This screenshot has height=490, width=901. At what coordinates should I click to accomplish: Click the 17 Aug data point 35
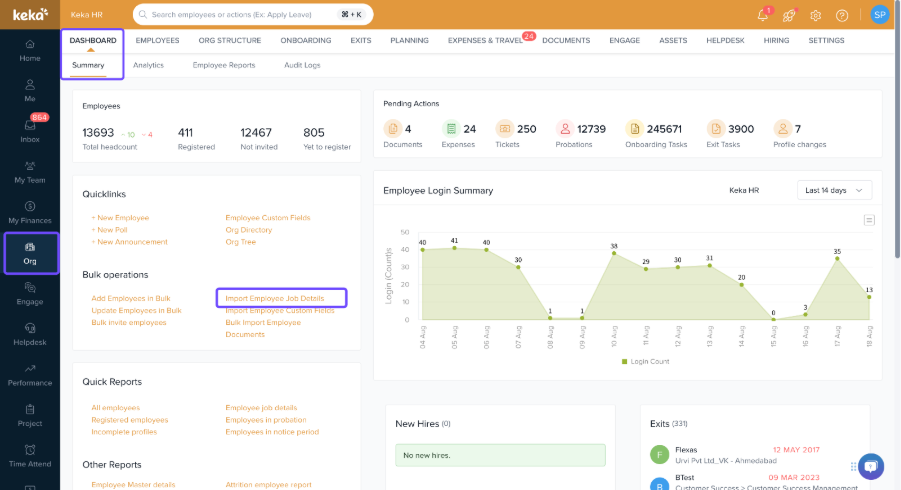837,258
